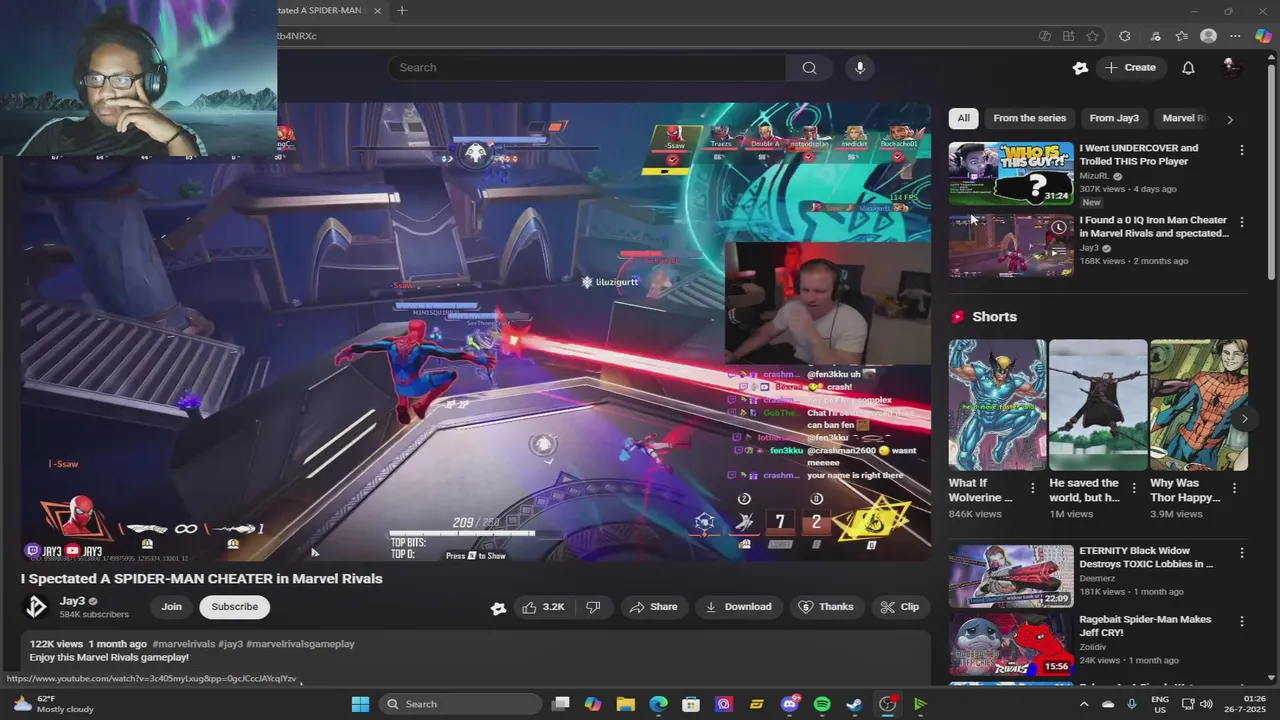This screenshot has height=720, width=1280.
Task: Open Microsoft Store from the taskbar
Action: click(691, 704)
